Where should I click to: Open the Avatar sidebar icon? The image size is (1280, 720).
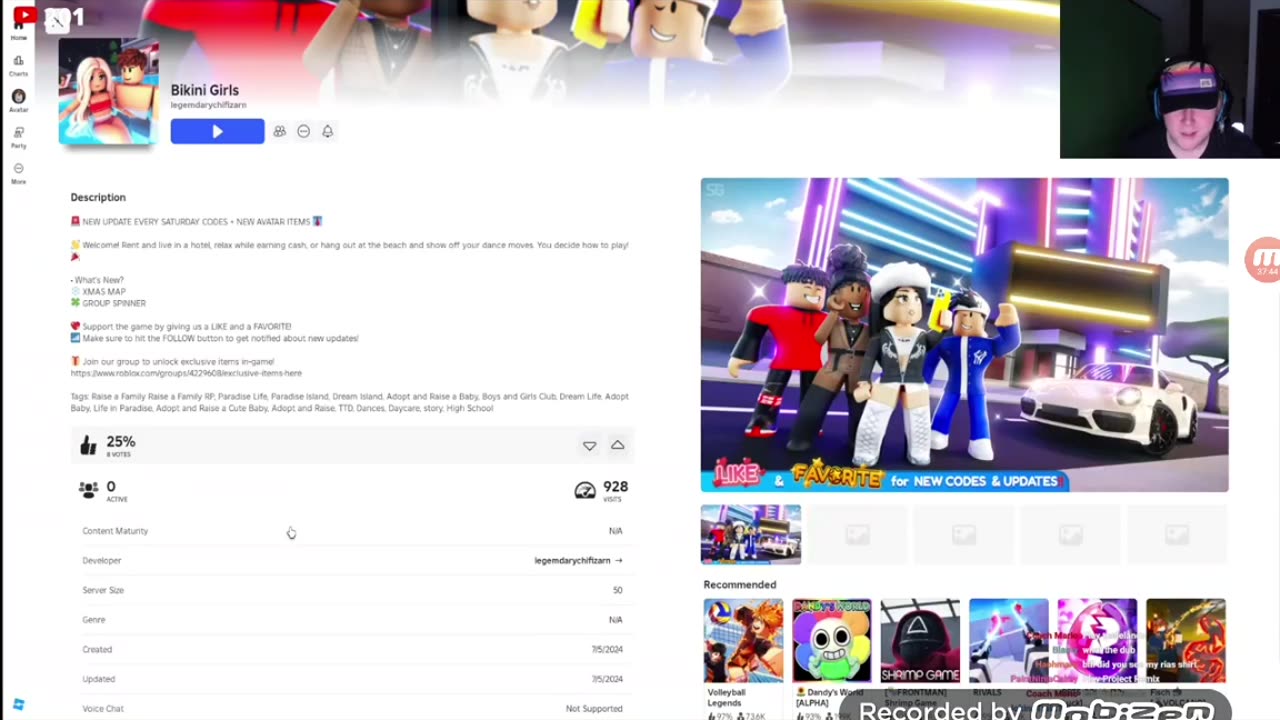18,100
